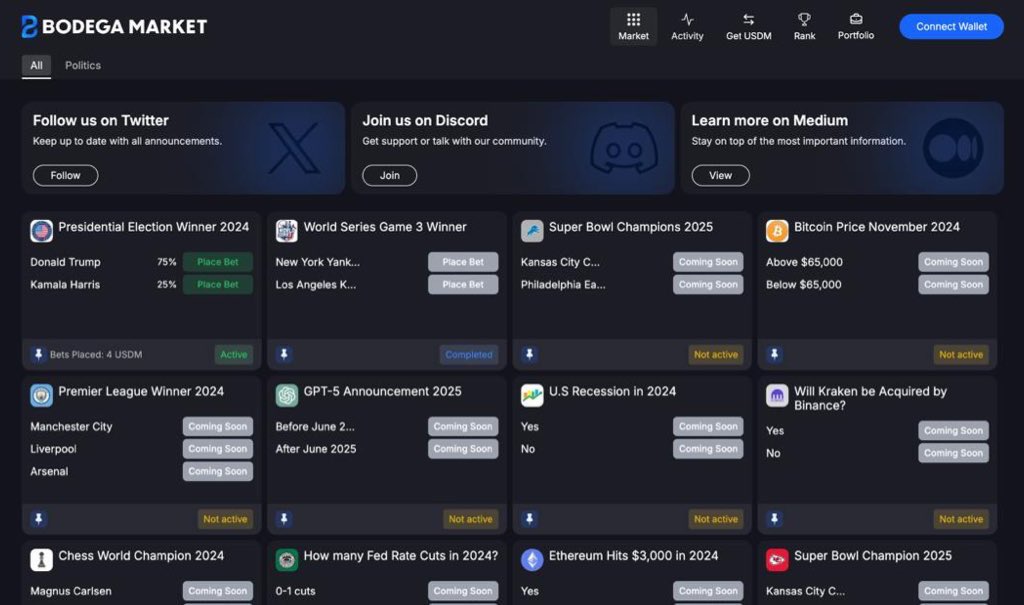Pin the U.S Recession in 2024 market
Image resolution: width=1024 pixels, height=605 pixels.
tap(529, 519)
